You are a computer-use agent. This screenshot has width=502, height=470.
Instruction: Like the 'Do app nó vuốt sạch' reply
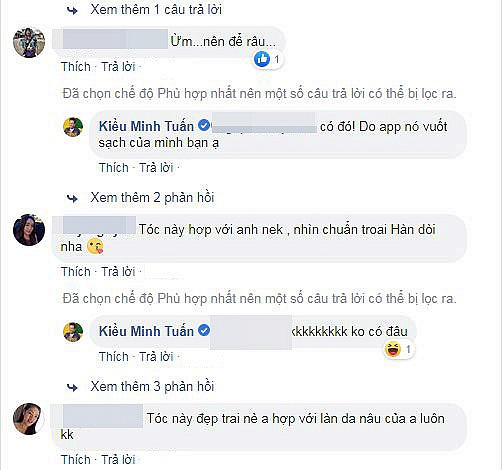tap(114, 167)
